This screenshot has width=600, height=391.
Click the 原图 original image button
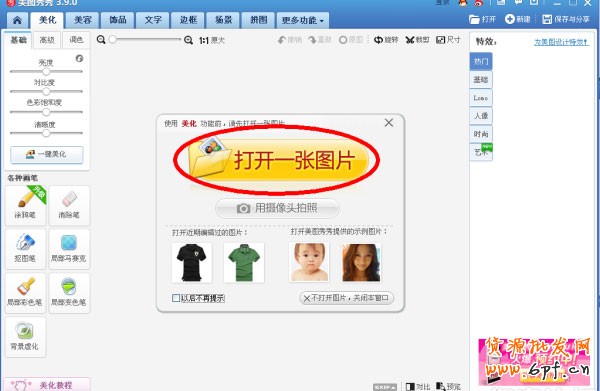[x=351, y=40]
